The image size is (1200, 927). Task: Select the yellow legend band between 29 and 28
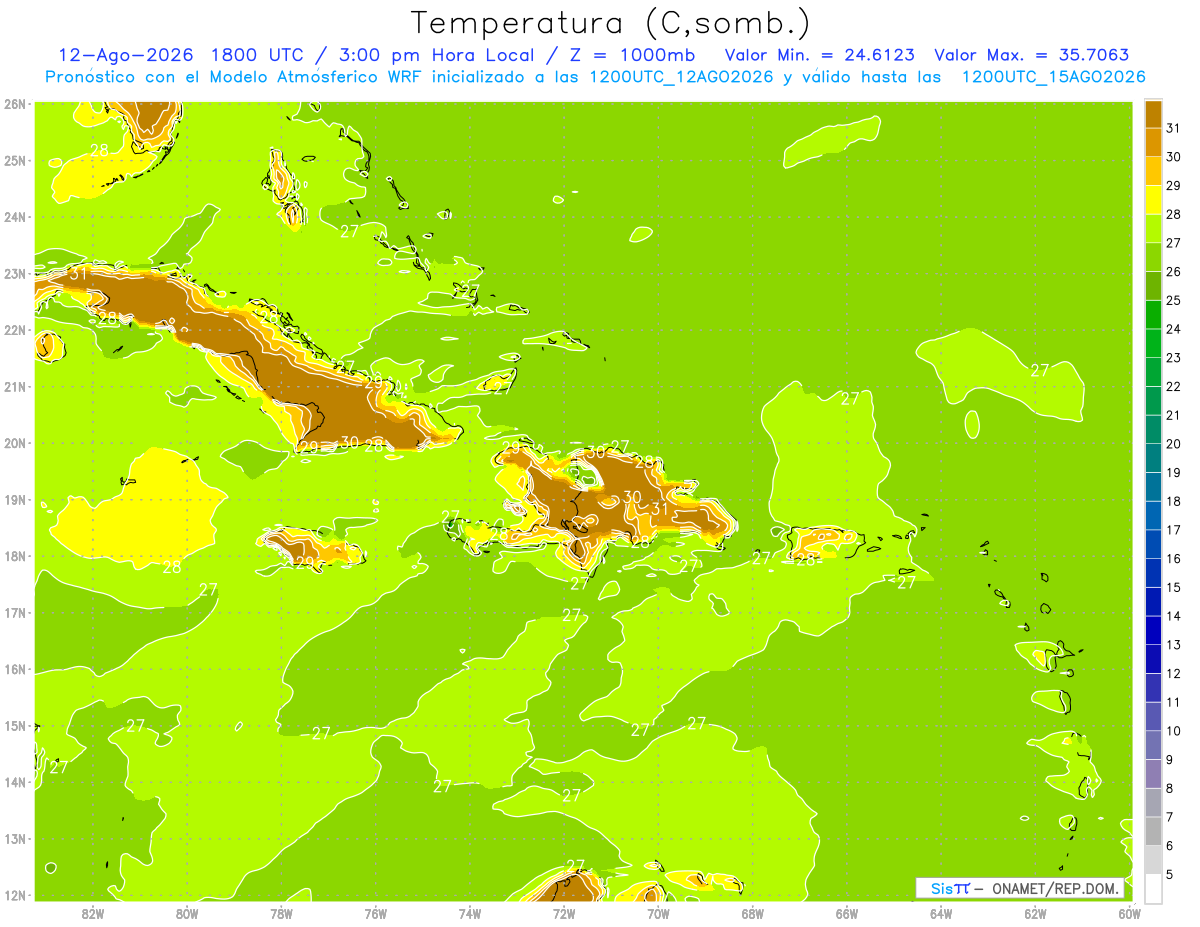pyautogui.click(x=1153, y=199)
